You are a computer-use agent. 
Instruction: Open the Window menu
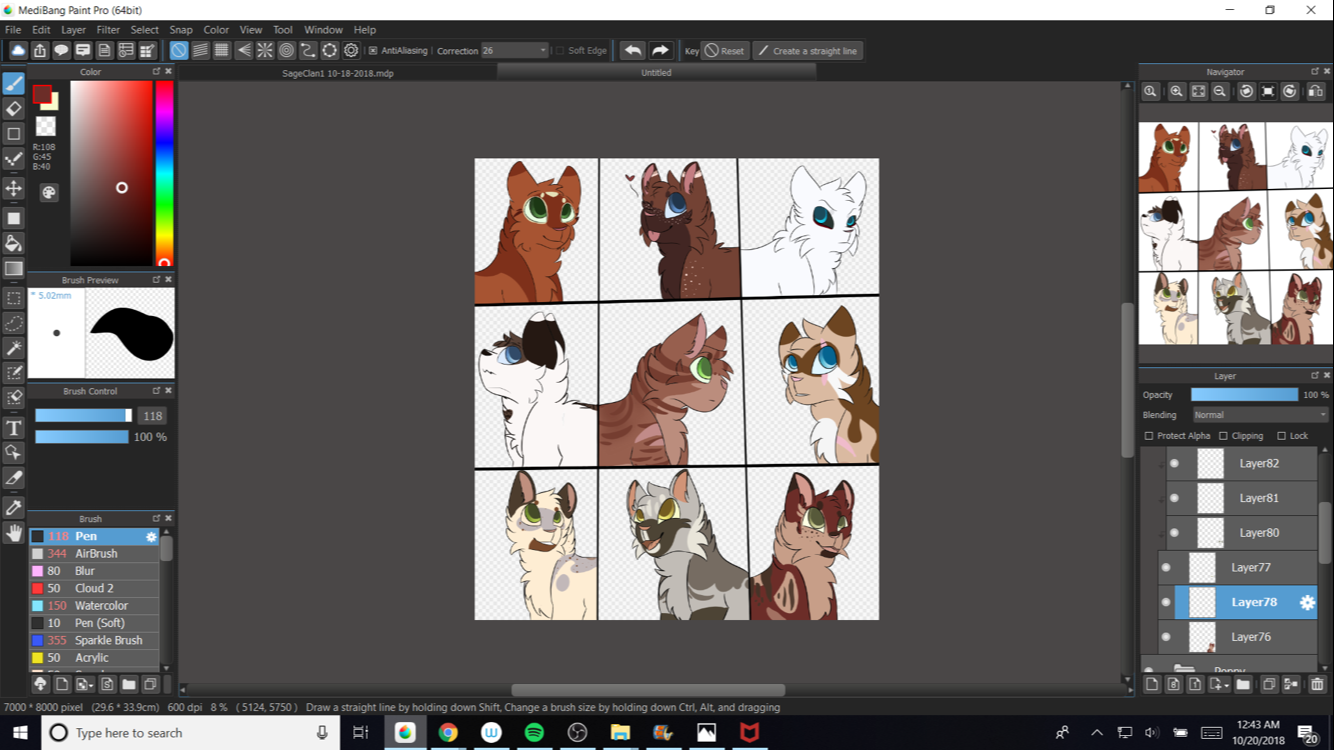click(x=323, y=30)
